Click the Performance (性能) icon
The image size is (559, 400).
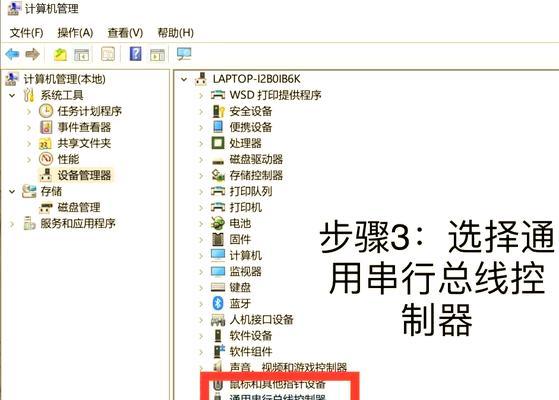46,159
